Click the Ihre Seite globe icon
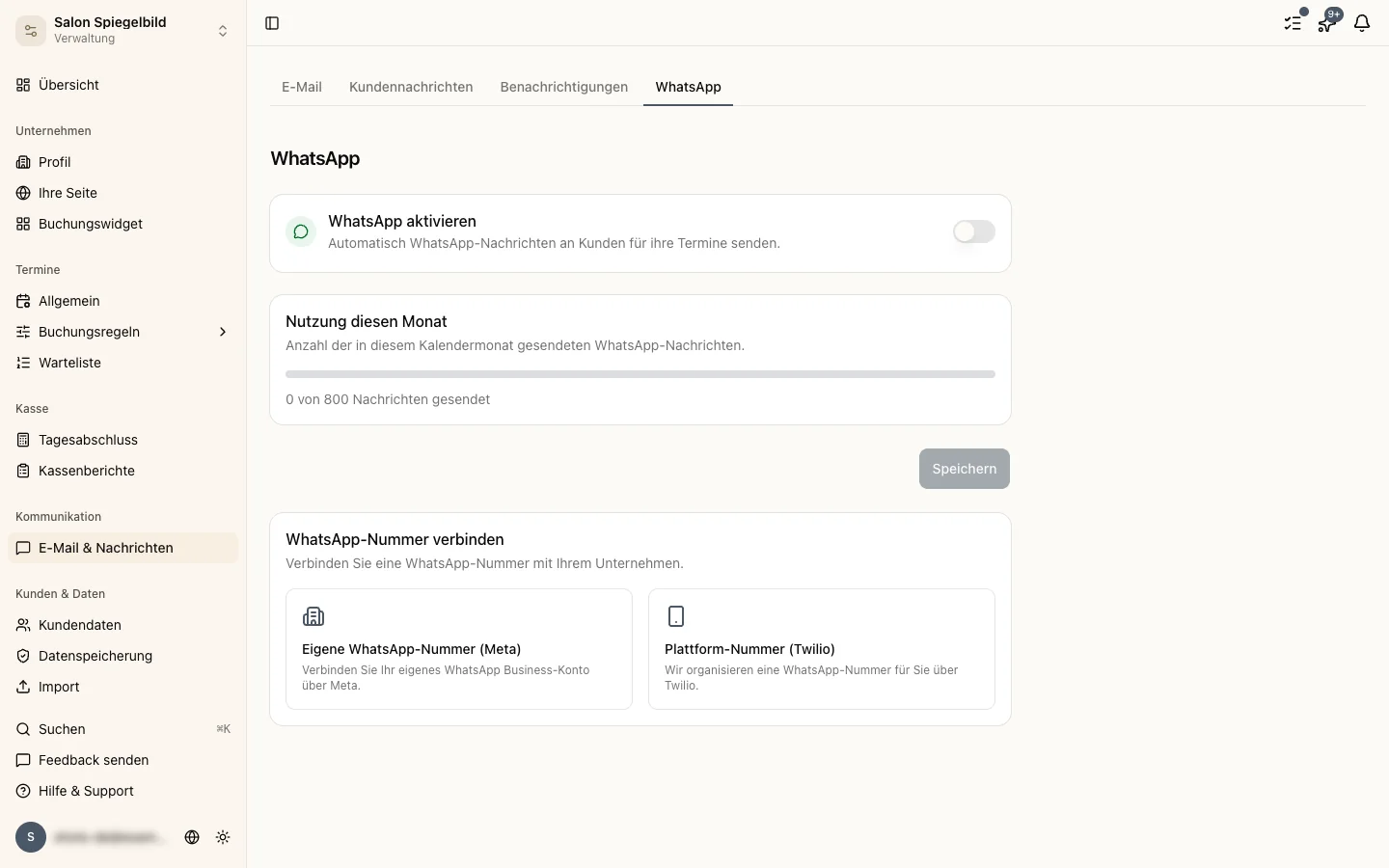This screenshot has width=1389, height=868. point(23,193)
